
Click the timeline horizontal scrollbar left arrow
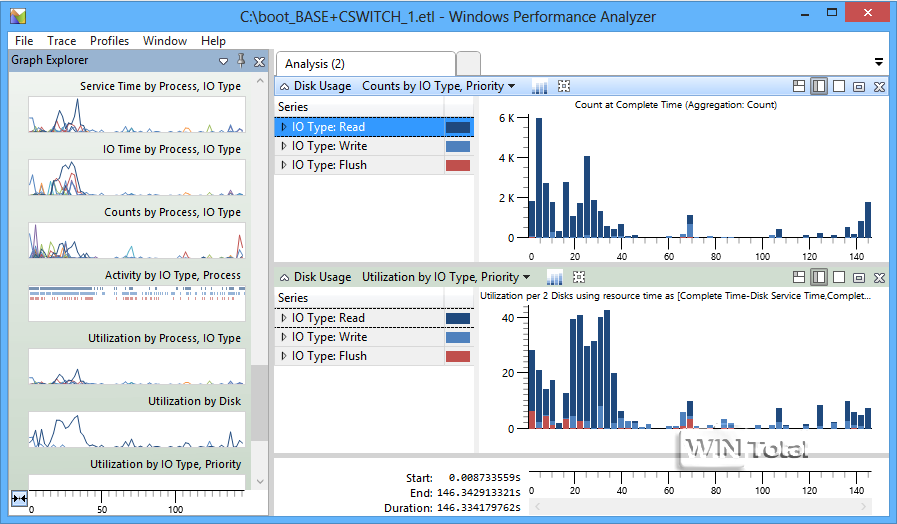point(538,506)
